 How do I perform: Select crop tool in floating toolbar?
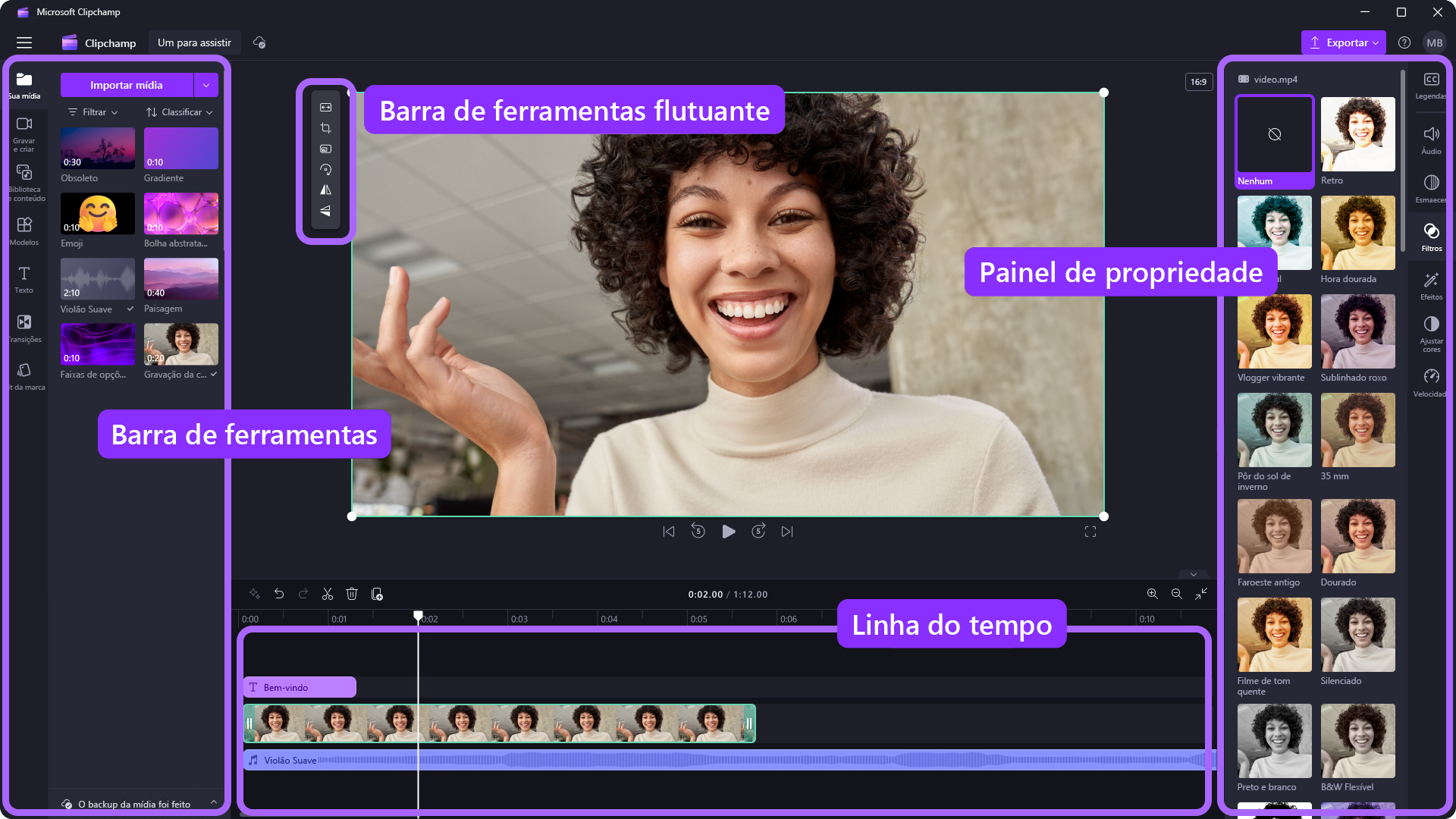[326, 128]
